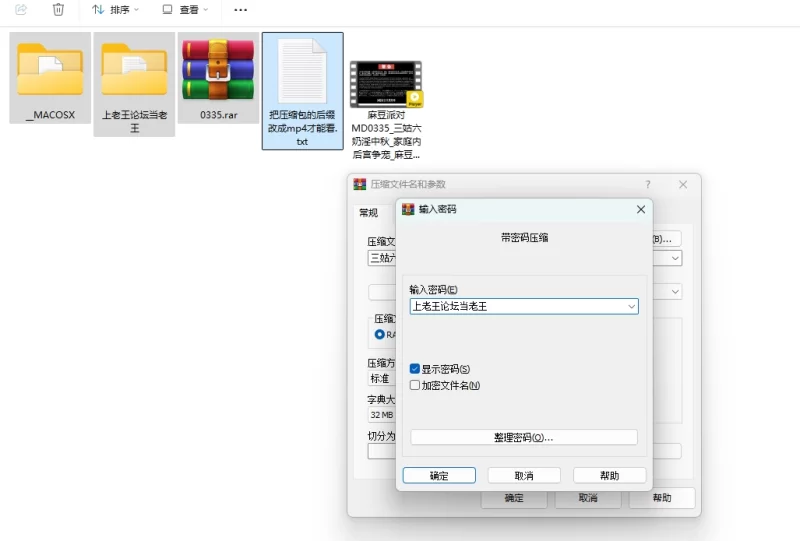Select the 上老王论坛当老王 folder
The height and width of the screenshot is (541, 800).
pos(134,84)
